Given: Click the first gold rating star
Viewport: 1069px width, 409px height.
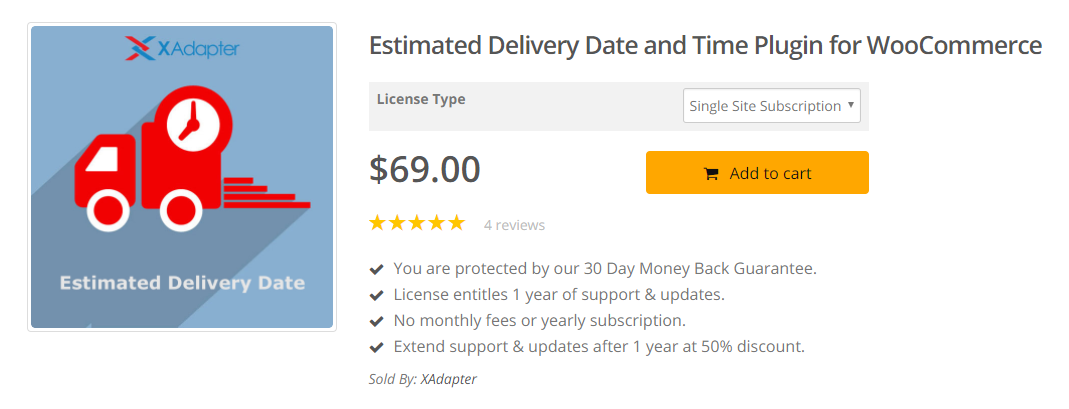Looking at the screenshot, I should point(377,222).
